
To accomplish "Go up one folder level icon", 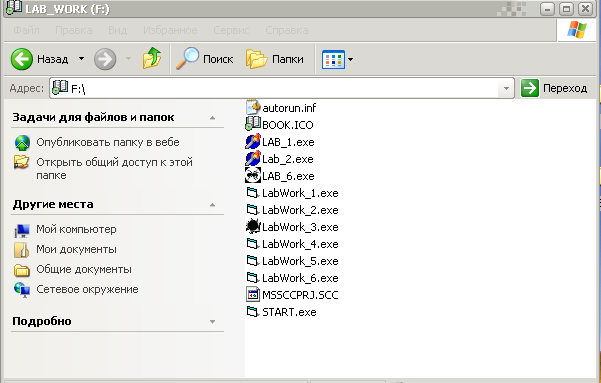I will [152, 58].
